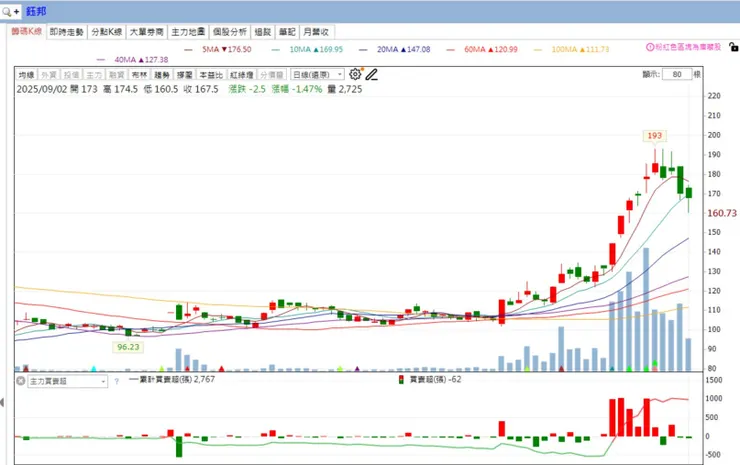The height and width of the screenshot is (465, 740).
Task: Toggle the 分價量 overlay button
Action: (x=271, y=75)
